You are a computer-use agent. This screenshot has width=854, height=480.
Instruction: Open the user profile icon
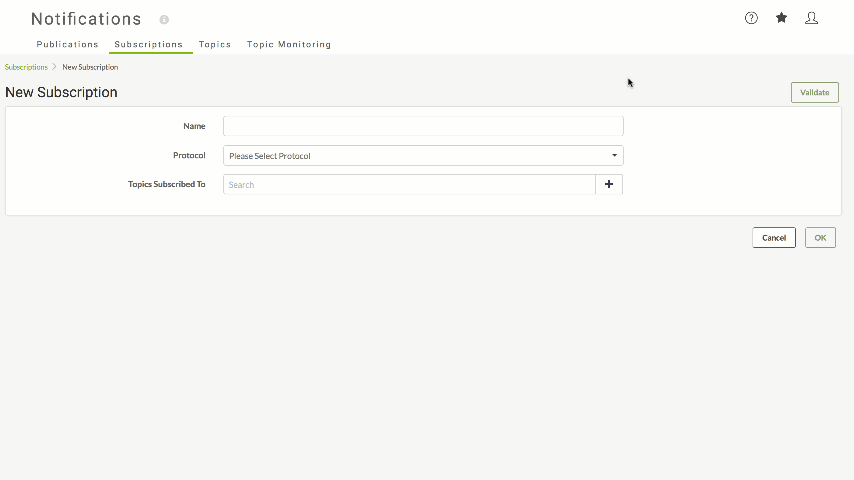[811, 18]
